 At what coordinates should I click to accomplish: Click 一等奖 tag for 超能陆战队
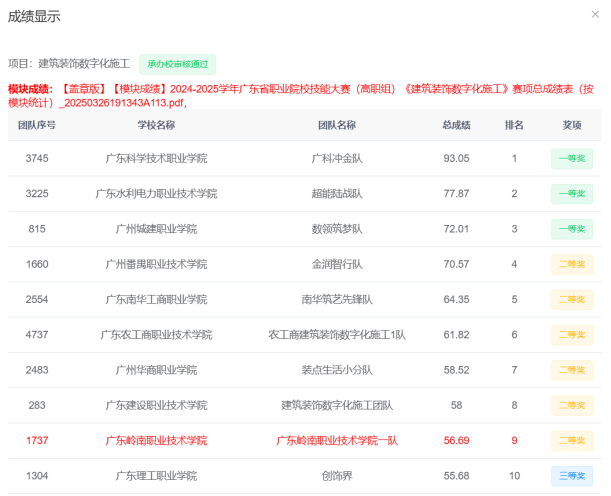click(x=572, y=194)
